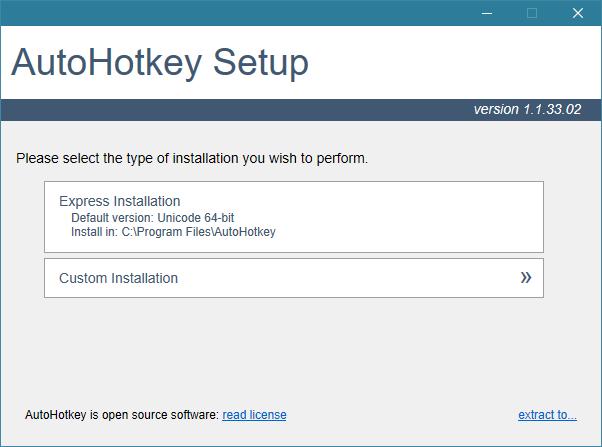Expand the double chevron on Custom Installation
Screen dimensions: 602x447
[526, 278]
